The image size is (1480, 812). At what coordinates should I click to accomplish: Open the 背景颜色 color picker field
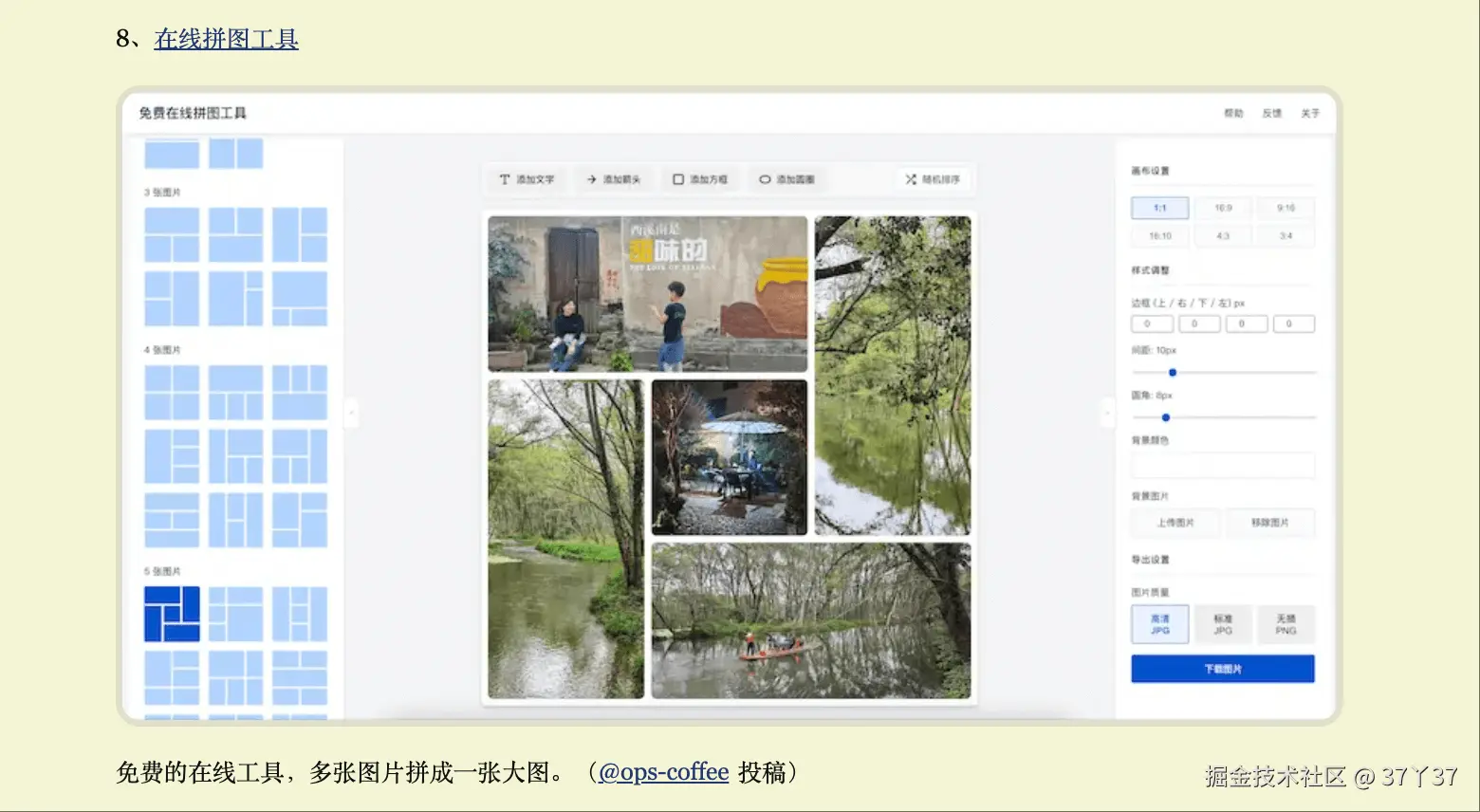[x=1223, y=465]
